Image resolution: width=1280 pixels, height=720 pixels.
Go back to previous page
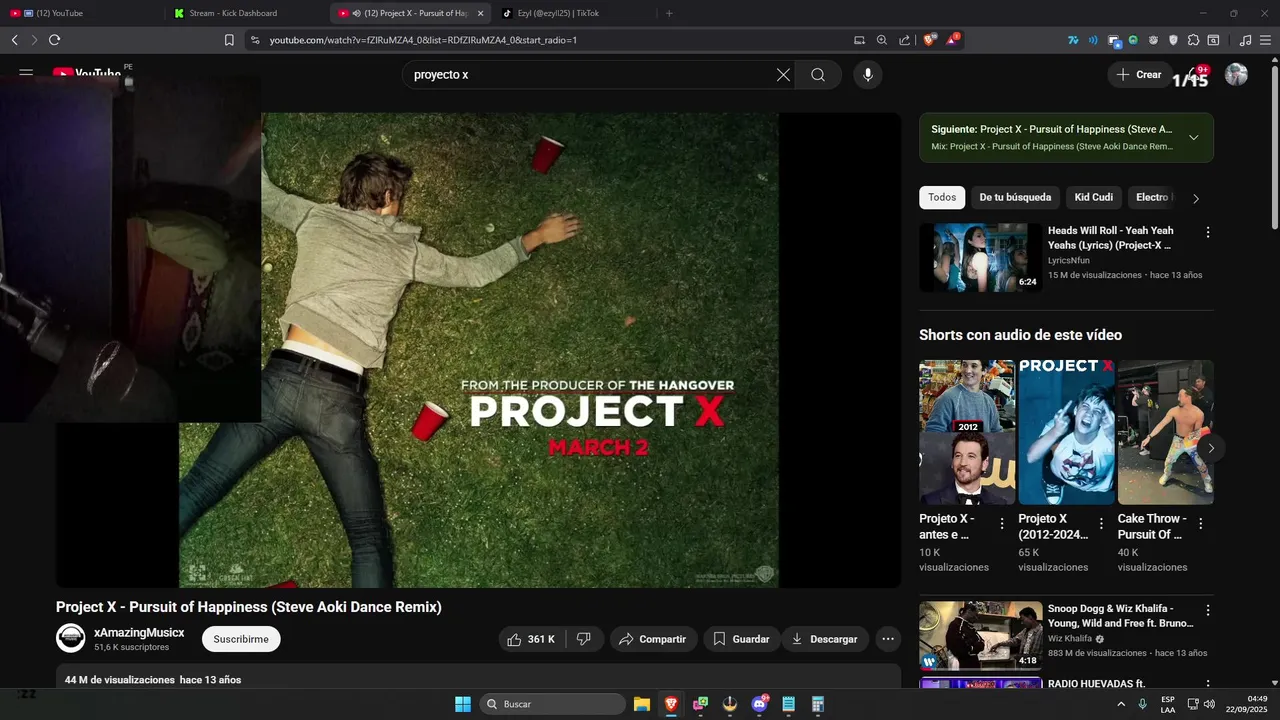14,40
